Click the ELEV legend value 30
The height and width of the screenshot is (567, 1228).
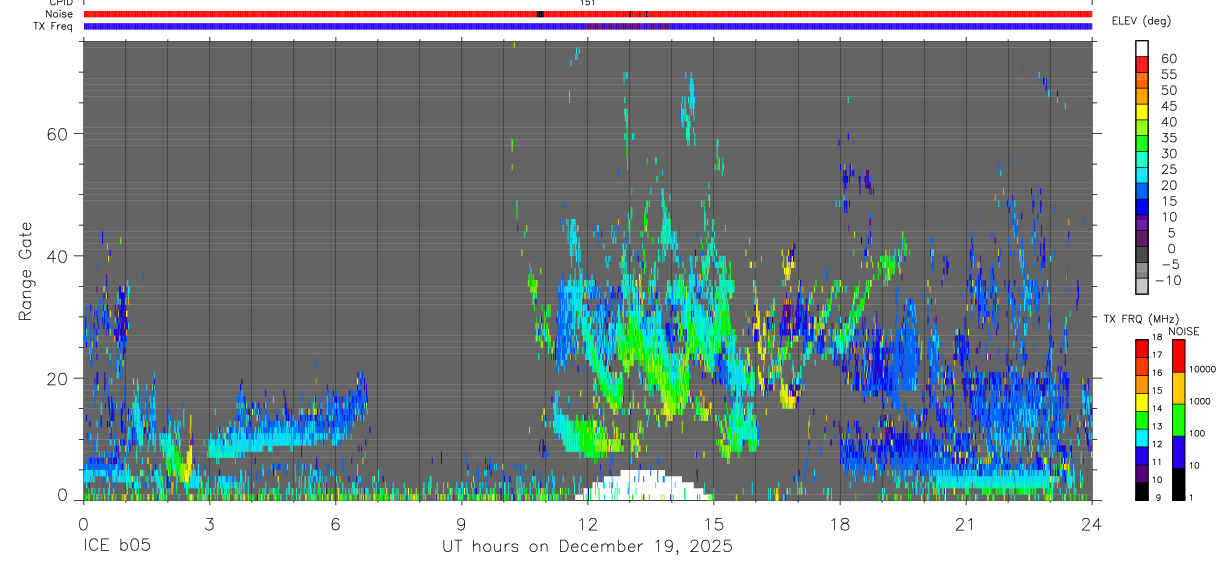(1168, 153)
